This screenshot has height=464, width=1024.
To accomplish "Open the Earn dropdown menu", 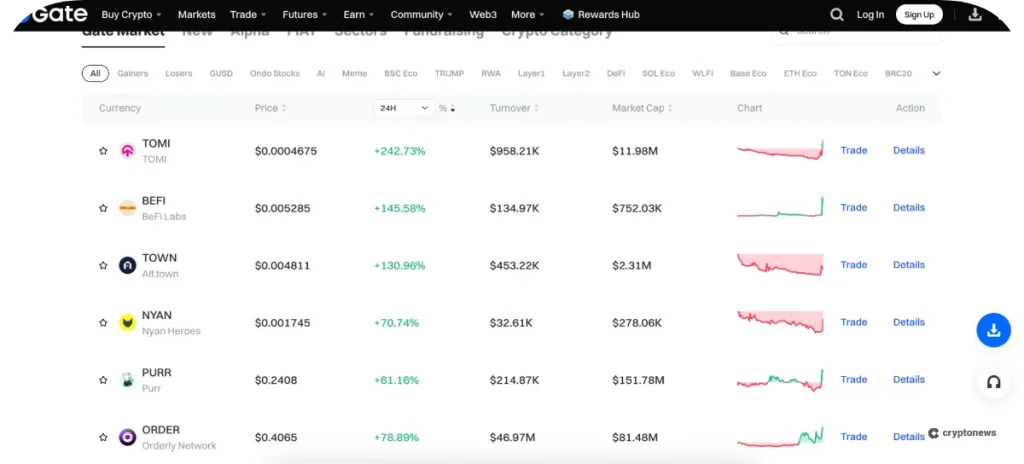I will pyautogui.click(x=359, y=14).
